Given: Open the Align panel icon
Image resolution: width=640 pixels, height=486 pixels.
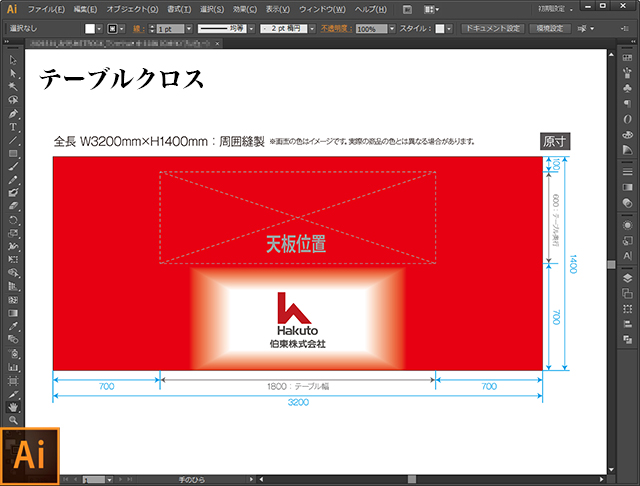Looking at the screenshot, I should click(x=627, y=324).
